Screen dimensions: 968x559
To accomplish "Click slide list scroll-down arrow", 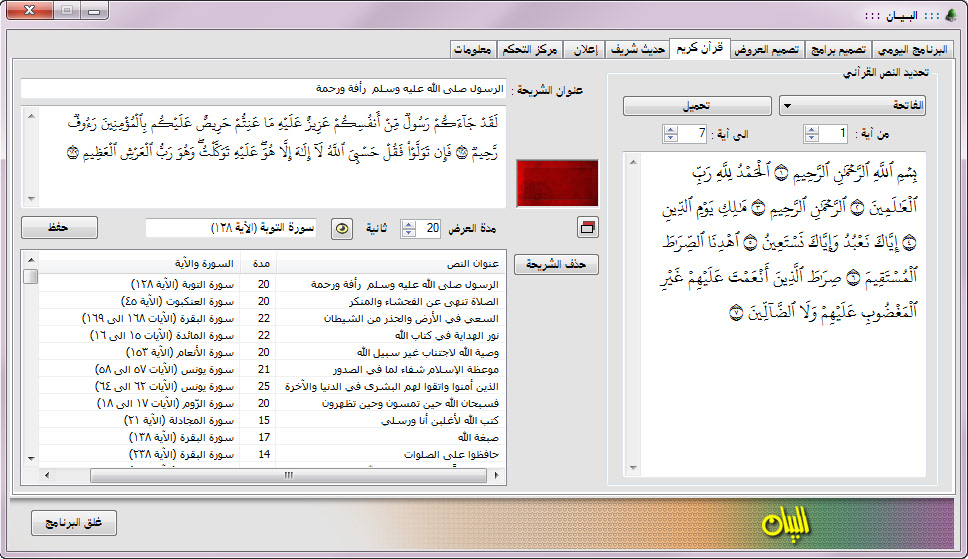I will 31,459.
